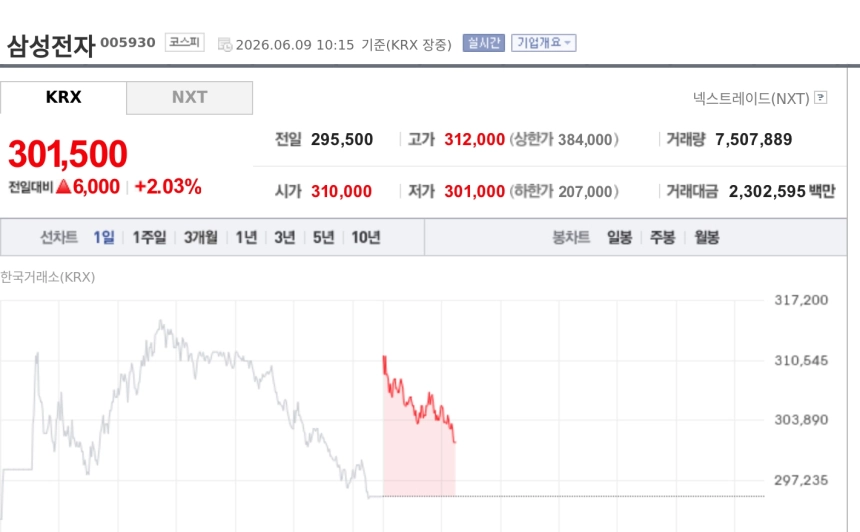Click the red up-triangle price change icon
860x532 pixels.
(x=64, y=186)
